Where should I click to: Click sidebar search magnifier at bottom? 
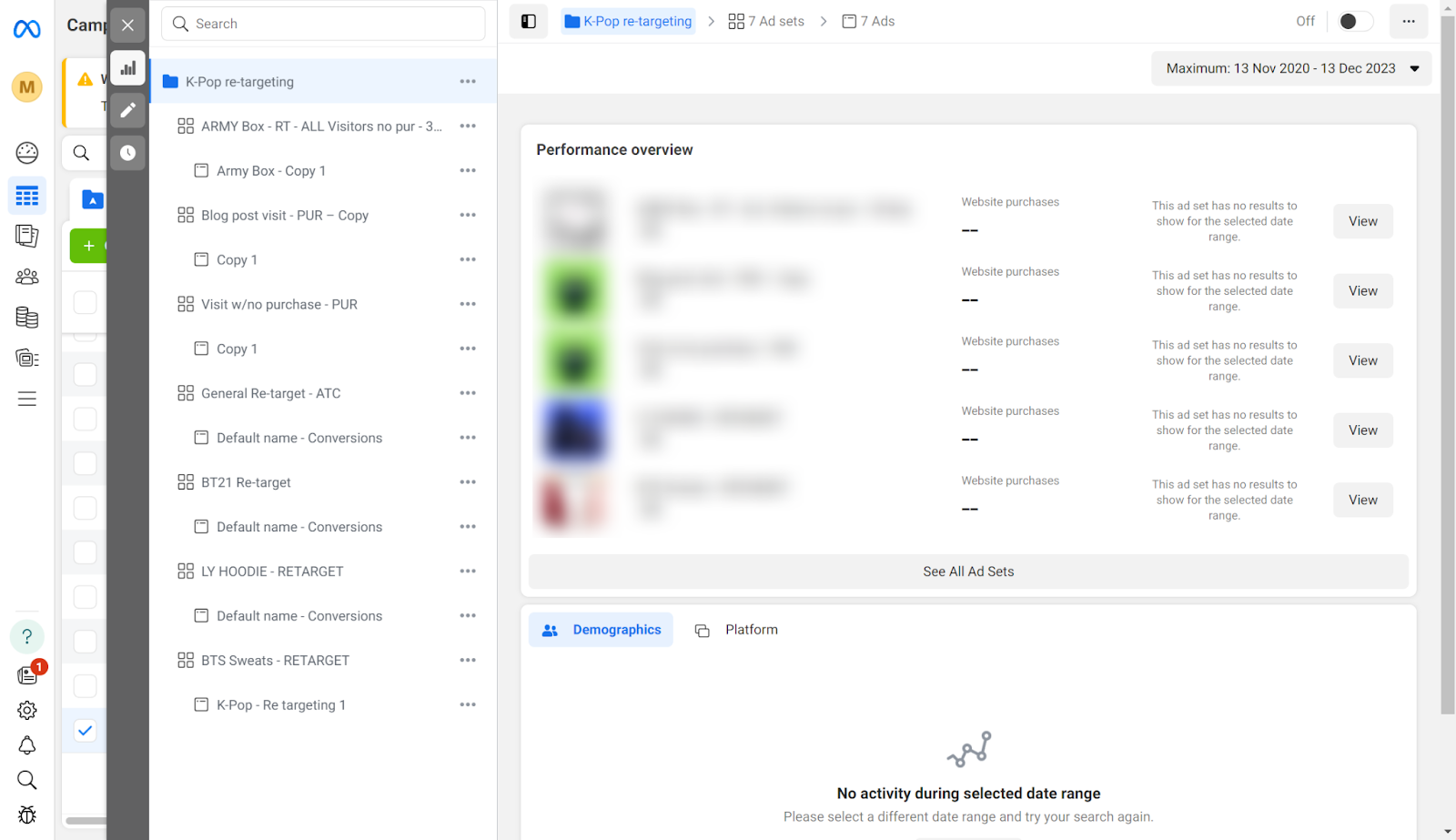pos(27,780)
